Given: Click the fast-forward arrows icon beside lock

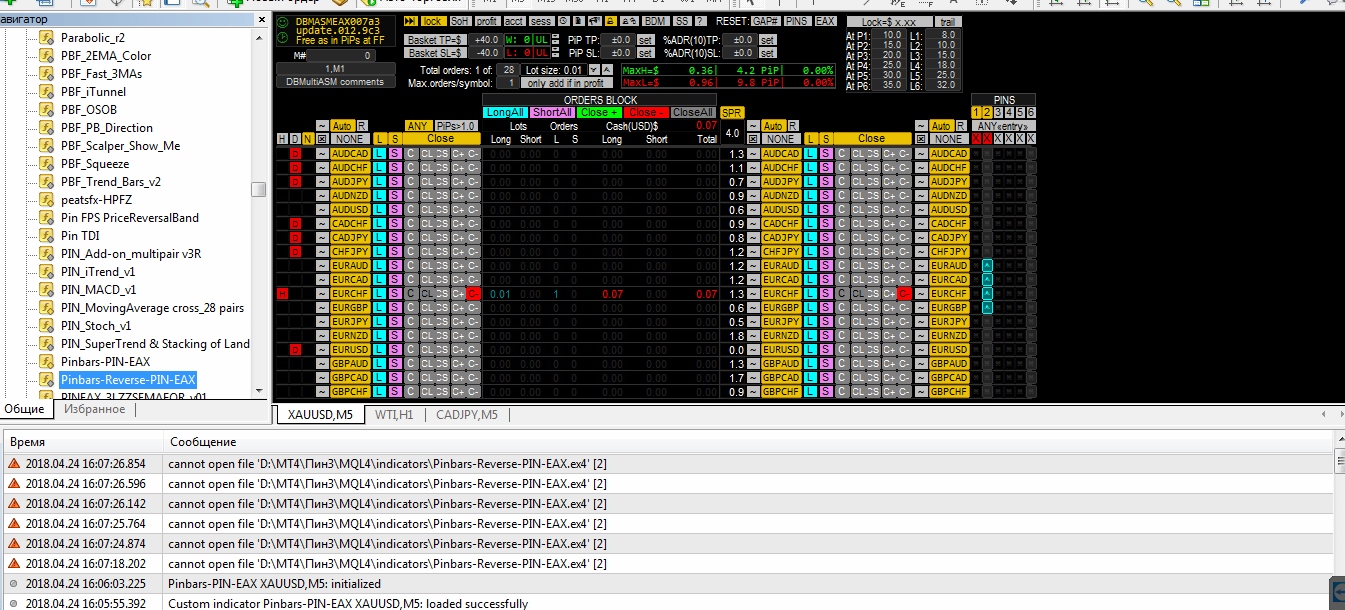Looking at the screenshot, I should click(411, 21).
